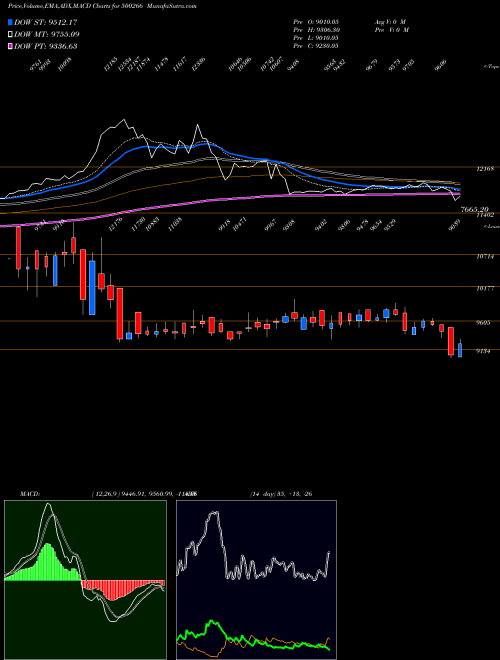The height and width of the screenshot is (660, 500).
Task: Click the 9134 price level label
Action: point(483,351)
